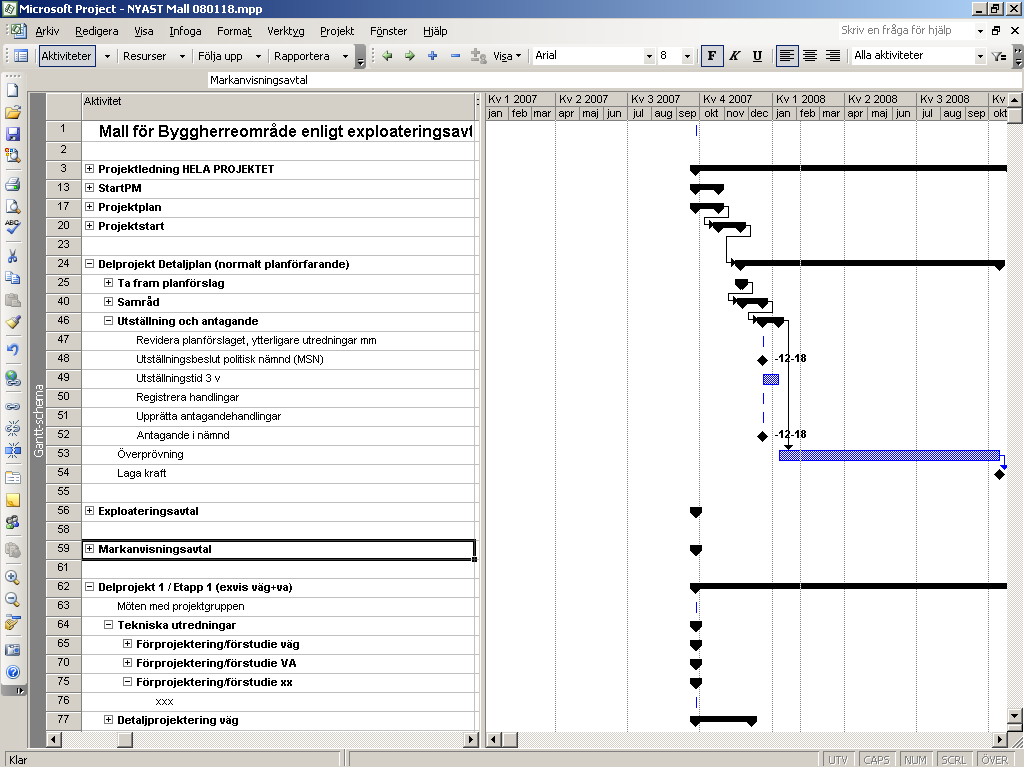Toggle Italic (K) formatting
This screenshot has height=768, width=1024.
735,56
